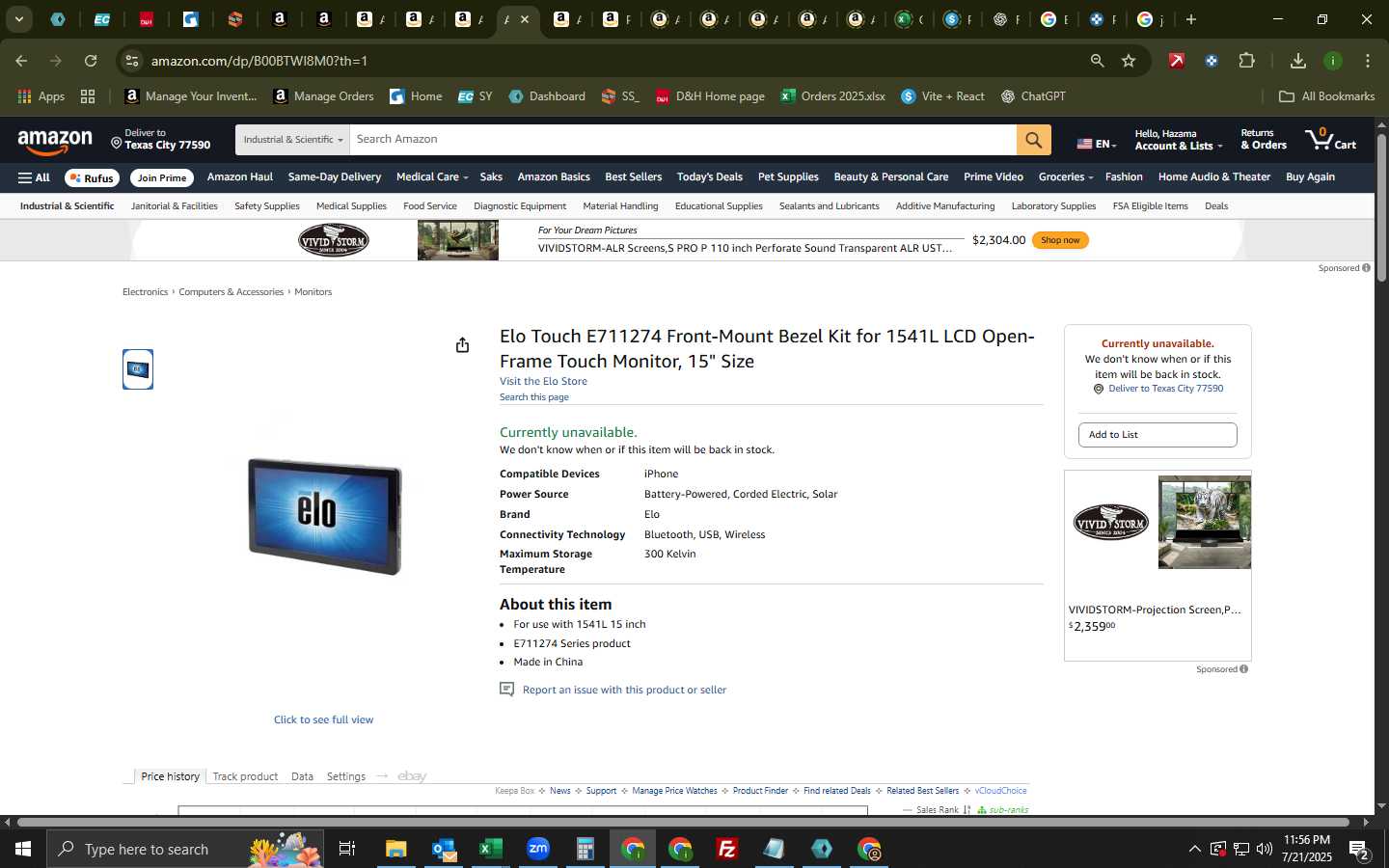Open FileZilla from the taskbar

click(727, 849)
